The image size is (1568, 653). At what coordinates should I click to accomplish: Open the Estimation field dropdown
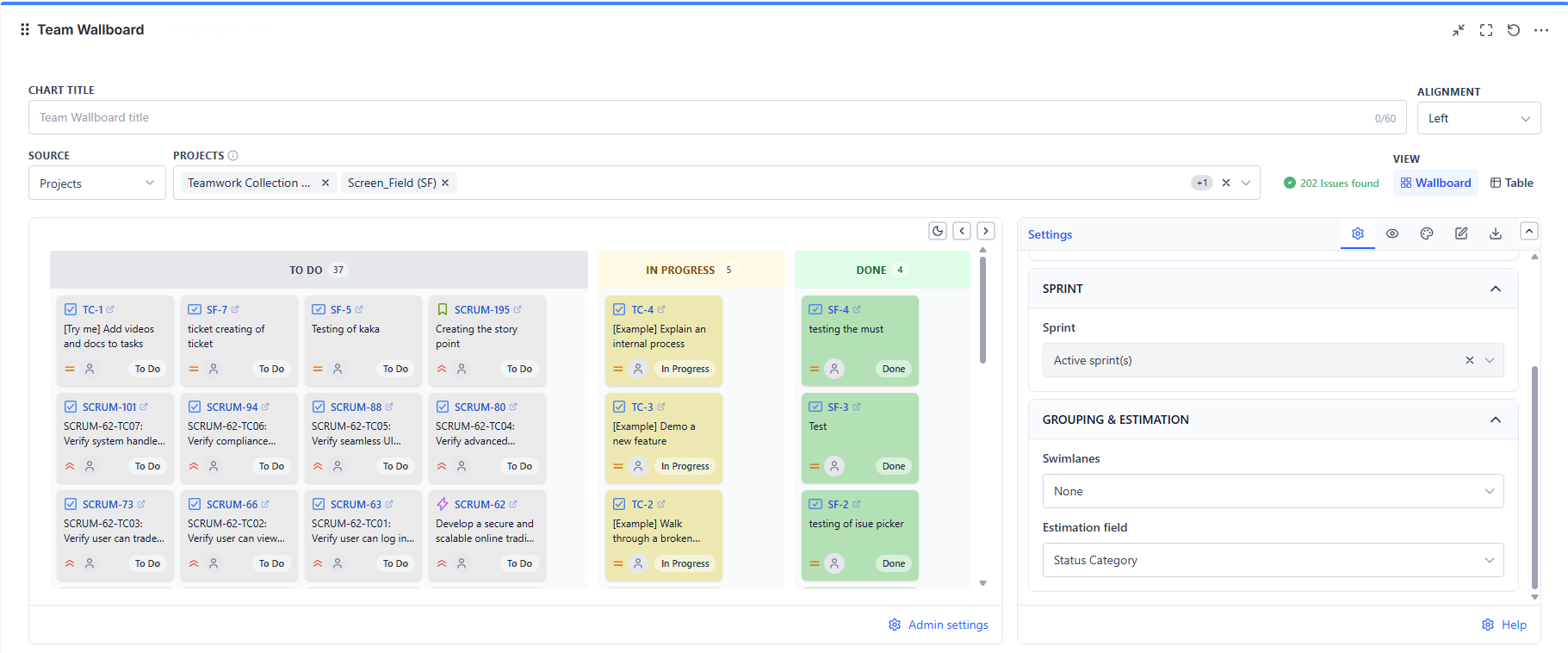tap(1273, 560)
